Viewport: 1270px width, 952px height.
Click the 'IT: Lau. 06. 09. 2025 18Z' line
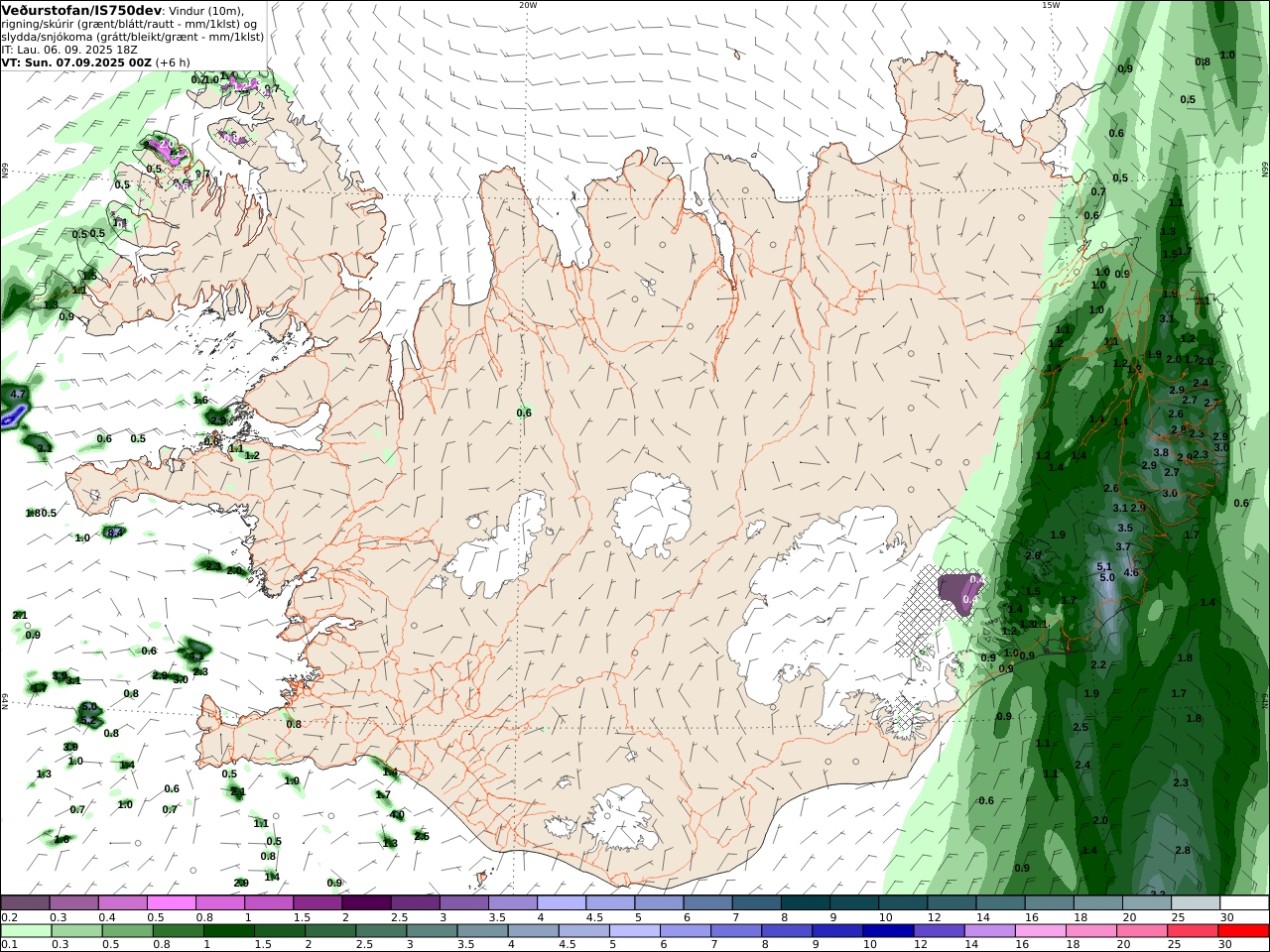click(69, 49)
